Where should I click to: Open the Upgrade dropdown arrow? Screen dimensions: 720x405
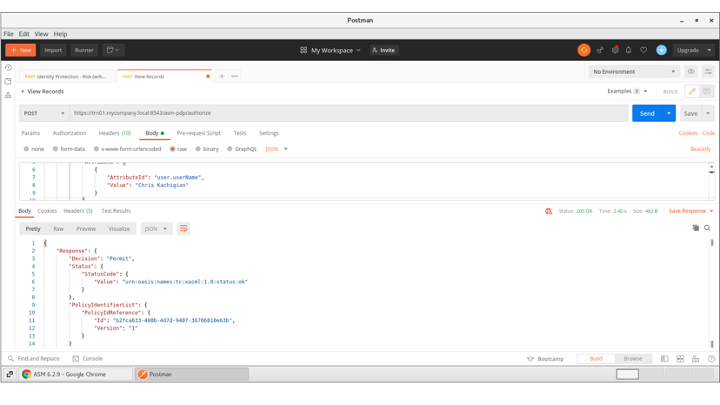pyautogui.click(x=709, y=50)
